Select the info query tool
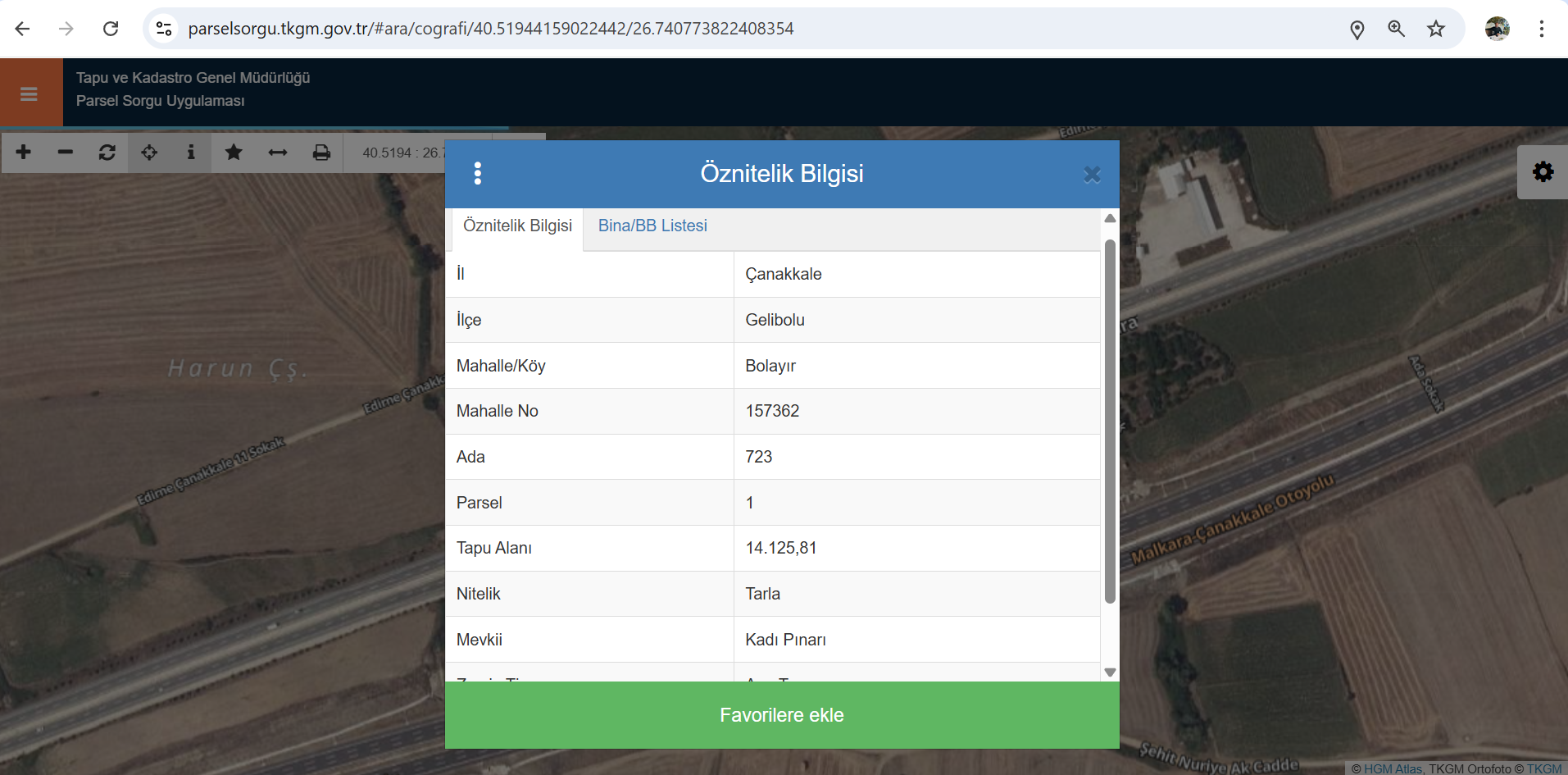 click(x=191, y=153)
